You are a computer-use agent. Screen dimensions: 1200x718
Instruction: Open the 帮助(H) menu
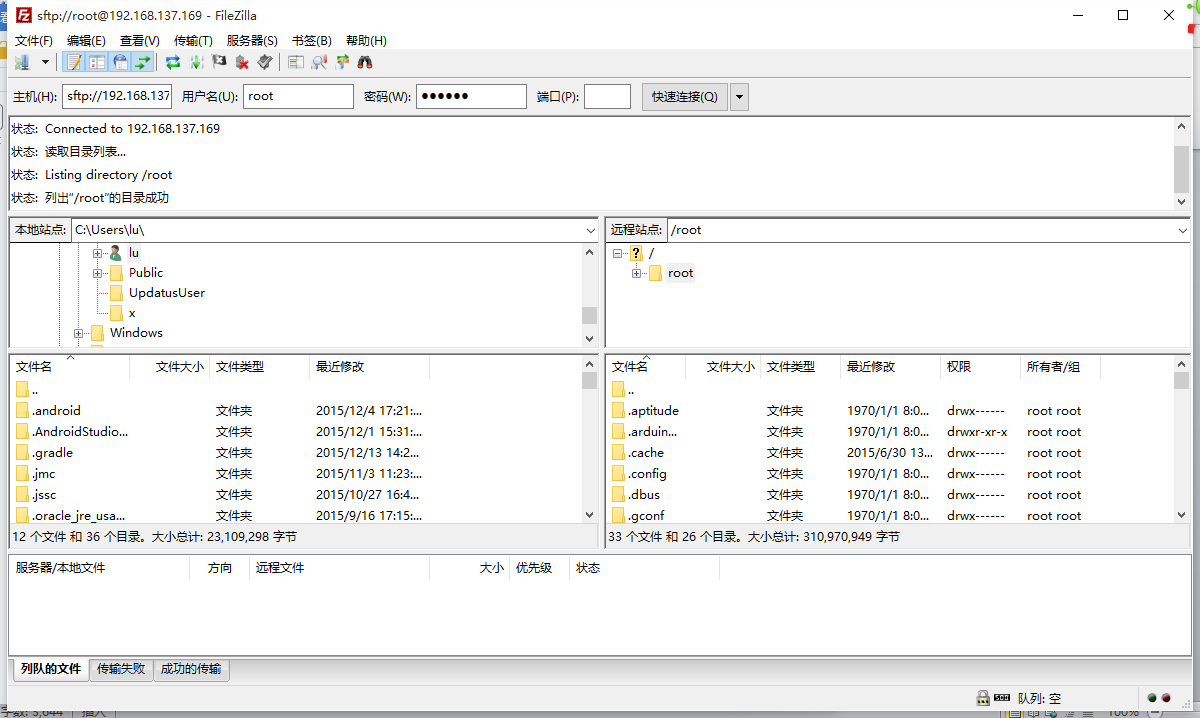(366, 40)
